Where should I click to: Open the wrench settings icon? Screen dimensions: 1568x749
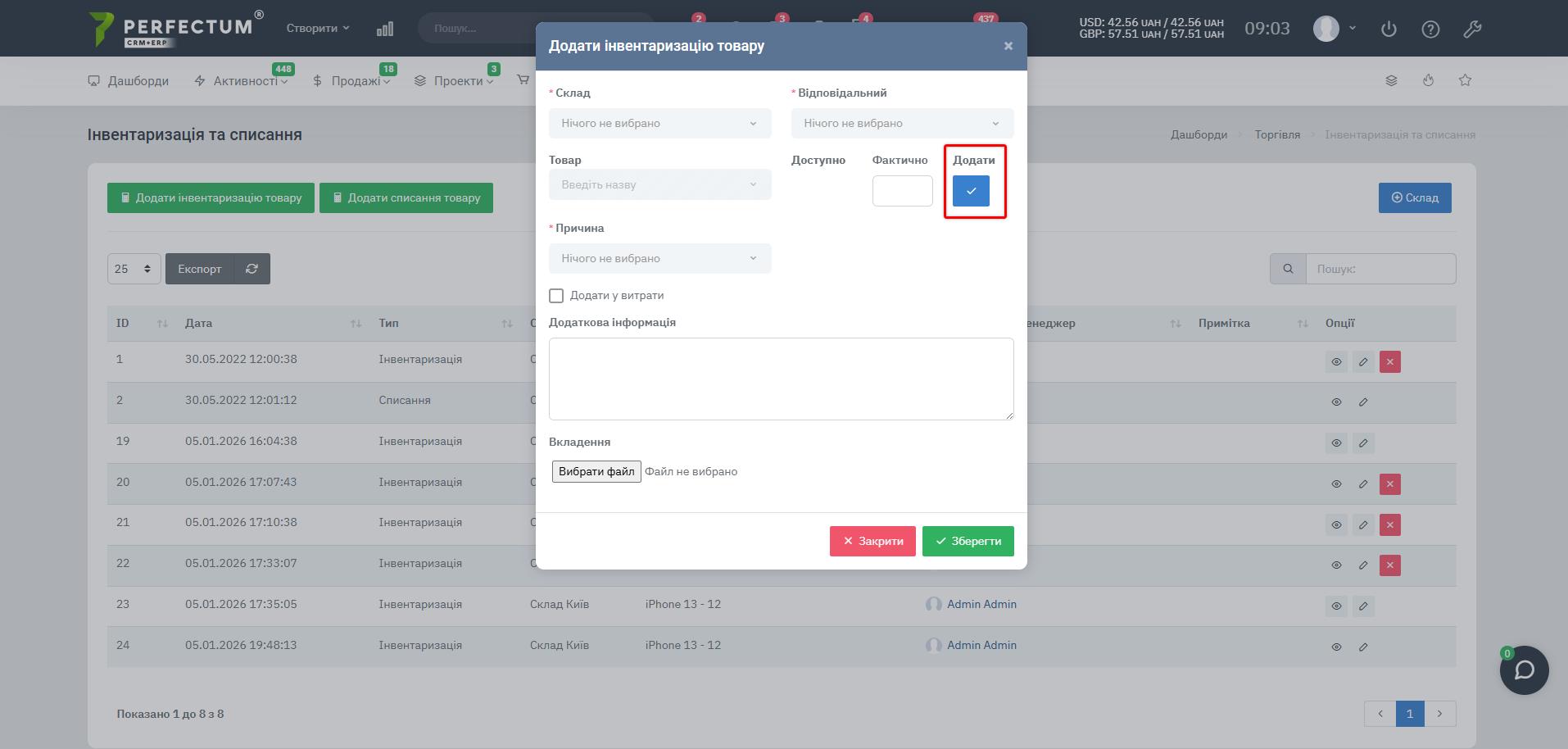(1472, 29)
